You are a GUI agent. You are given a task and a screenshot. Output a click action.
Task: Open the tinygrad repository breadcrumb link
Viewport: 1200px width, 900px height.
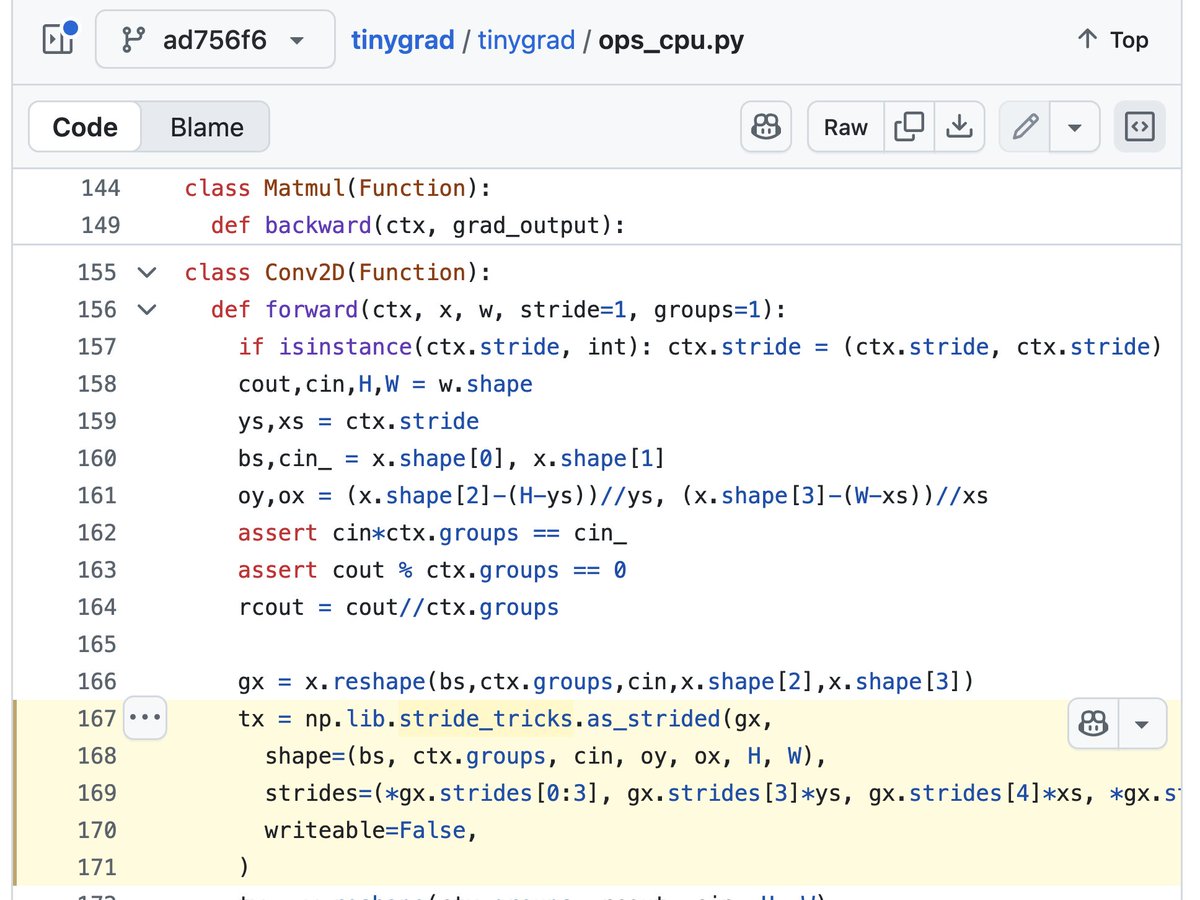(406, 40)
